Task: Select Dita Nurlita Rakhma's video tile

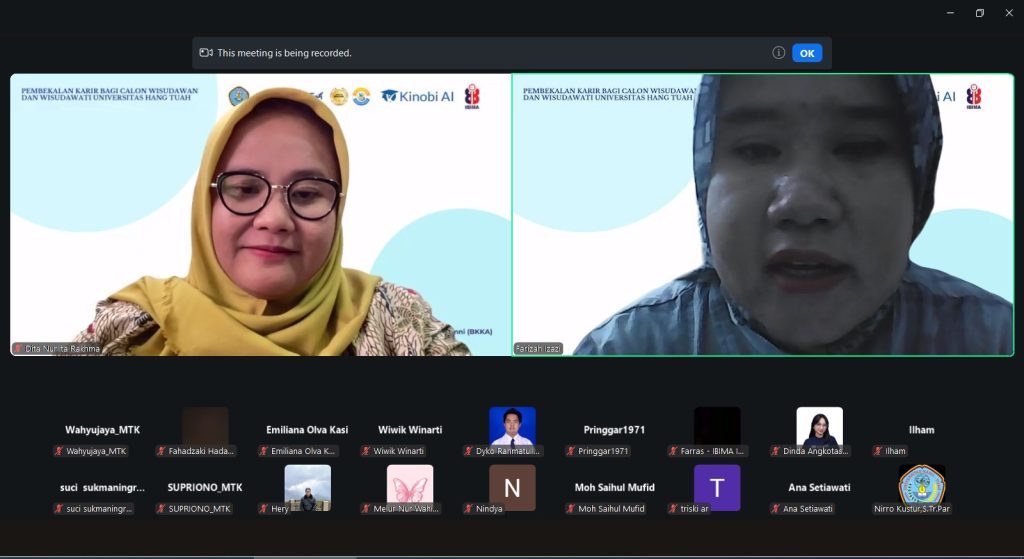Action: click(x=260, y=214)
